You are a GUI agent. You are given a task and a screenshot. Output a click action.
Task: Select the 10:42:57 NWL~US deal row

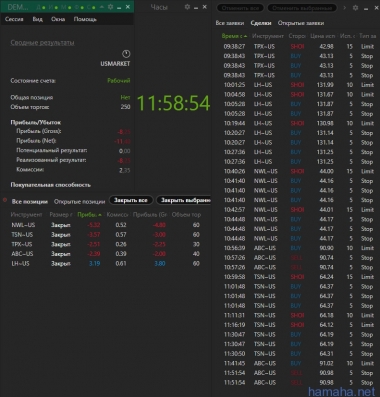coord(297,210)
